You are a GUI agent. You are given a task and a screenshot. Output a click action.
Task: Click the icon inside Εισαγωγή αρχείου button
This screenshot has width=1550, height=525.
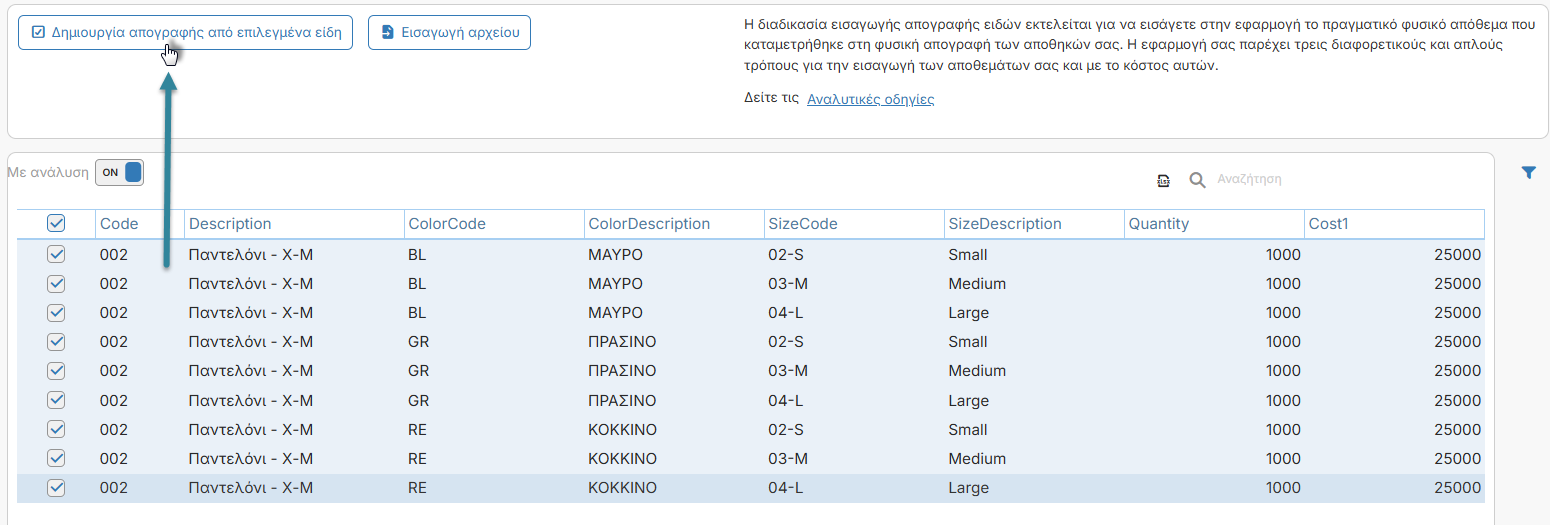(388, 32)
